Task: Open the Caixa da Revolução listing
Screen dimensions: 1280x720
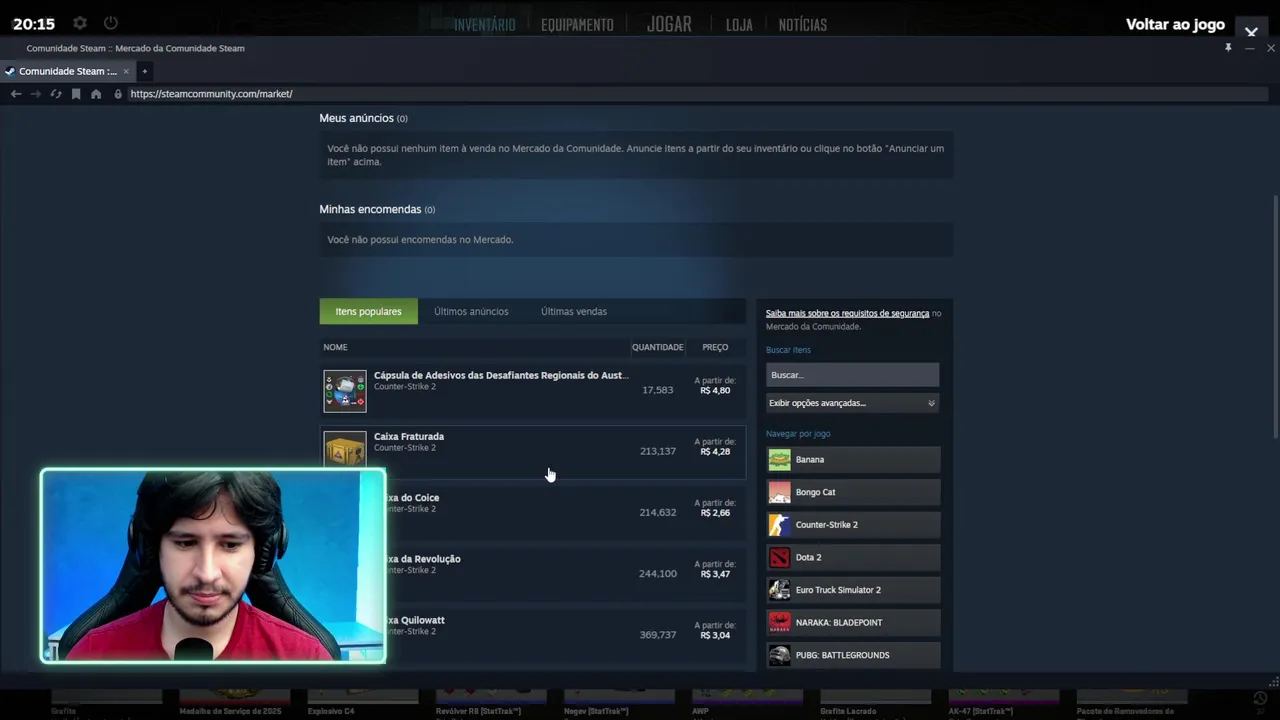Action: [423, 559]
